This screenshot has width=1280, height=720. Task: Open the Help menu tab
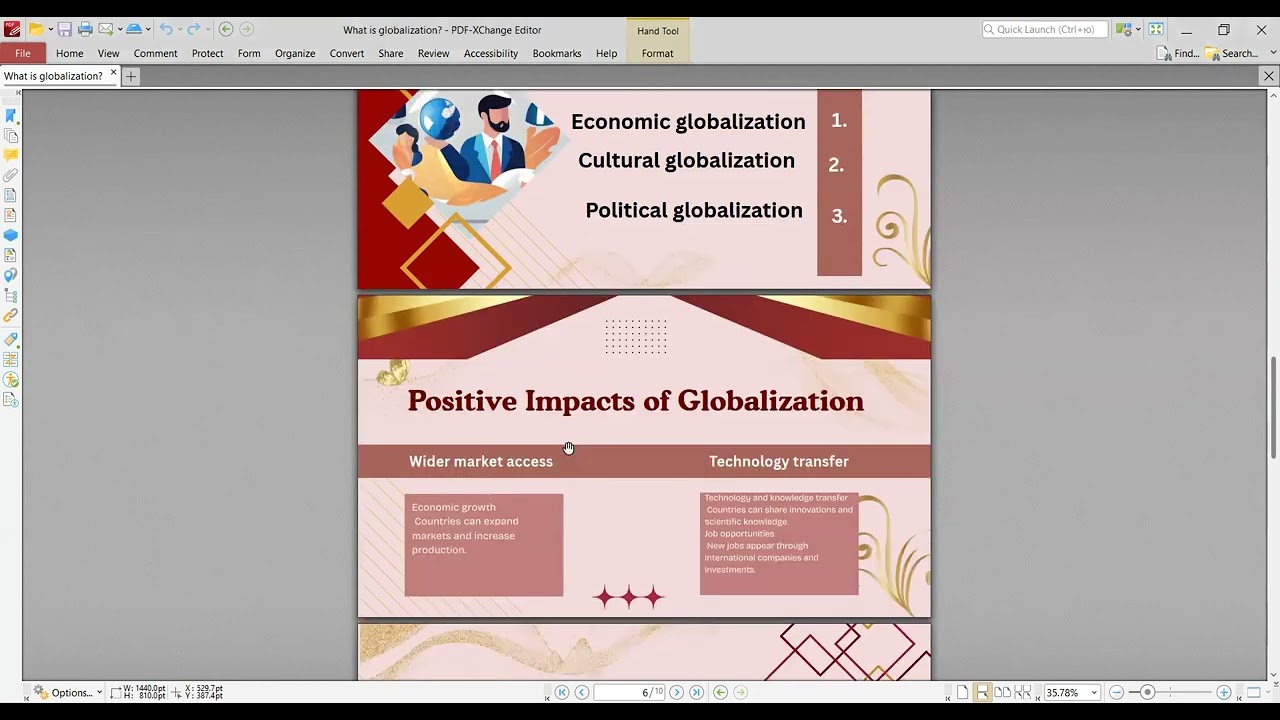tap(606, 53)
